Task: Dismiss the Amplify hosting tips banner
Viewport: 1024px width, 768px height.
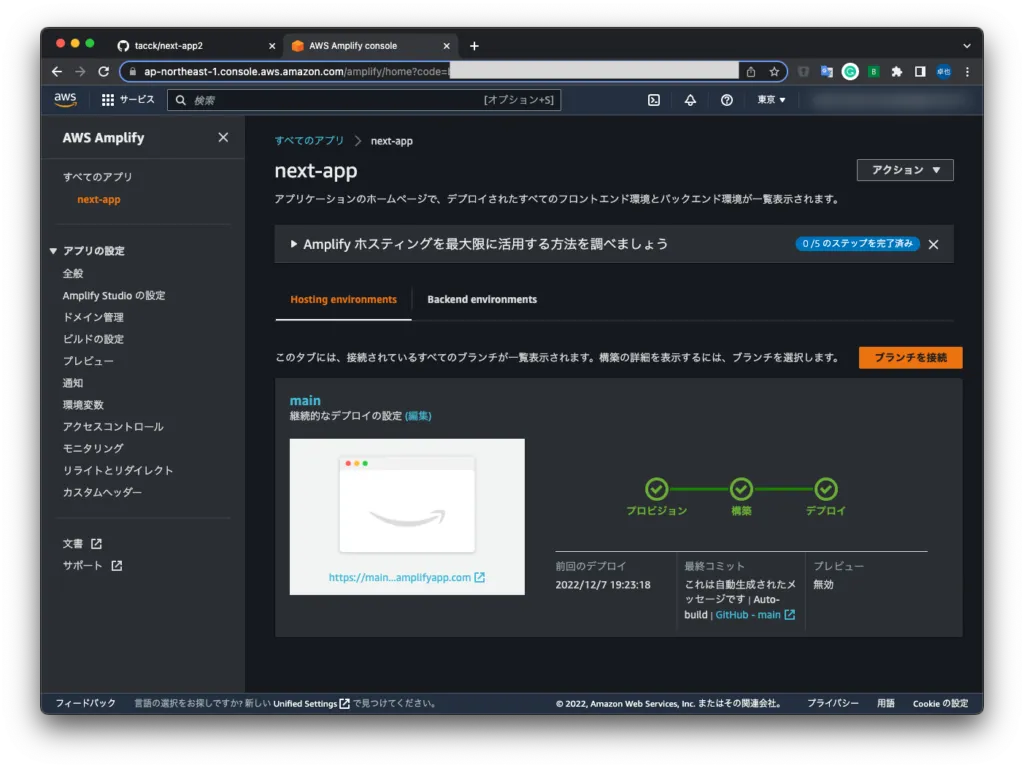Action: (933, 244)
